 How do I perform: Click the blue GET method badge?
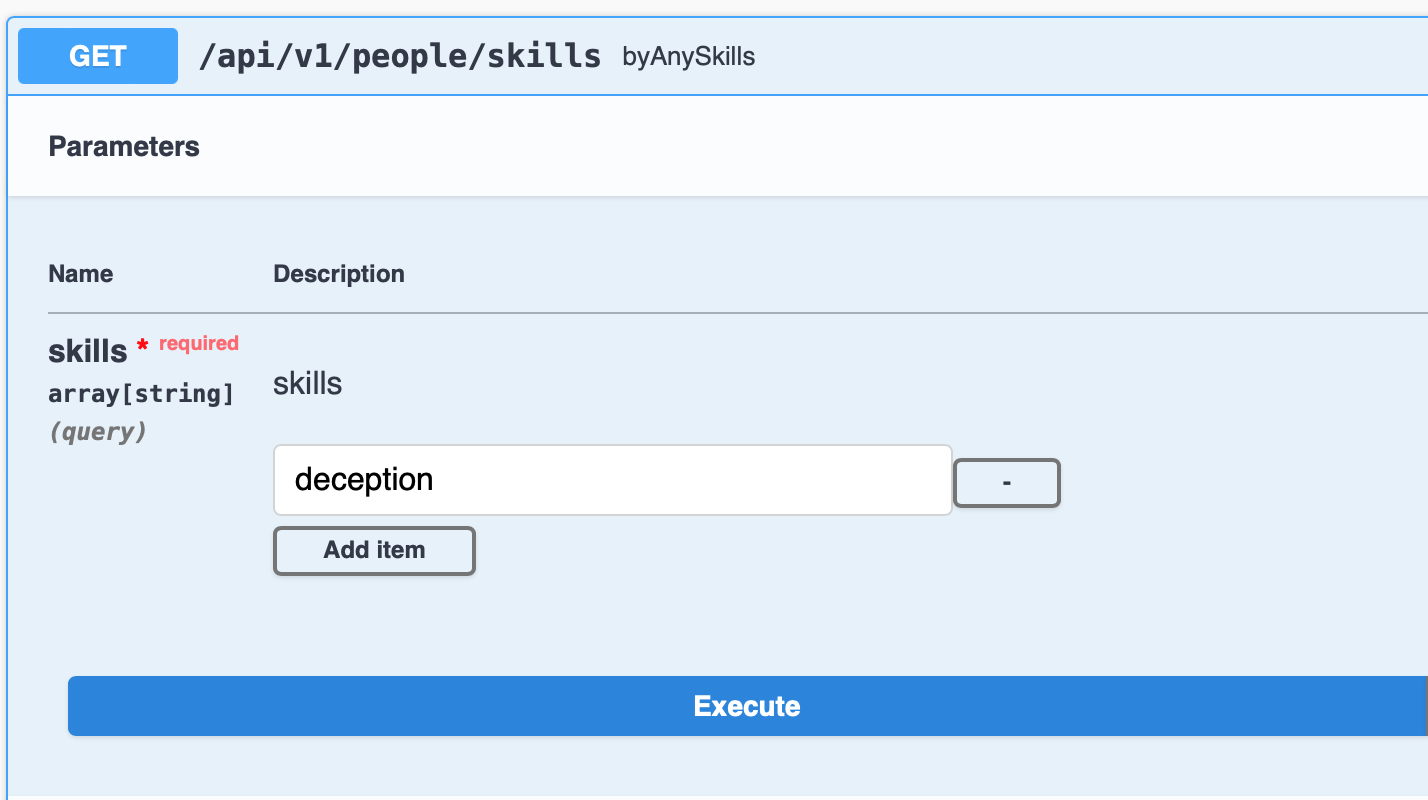[98, 56]
